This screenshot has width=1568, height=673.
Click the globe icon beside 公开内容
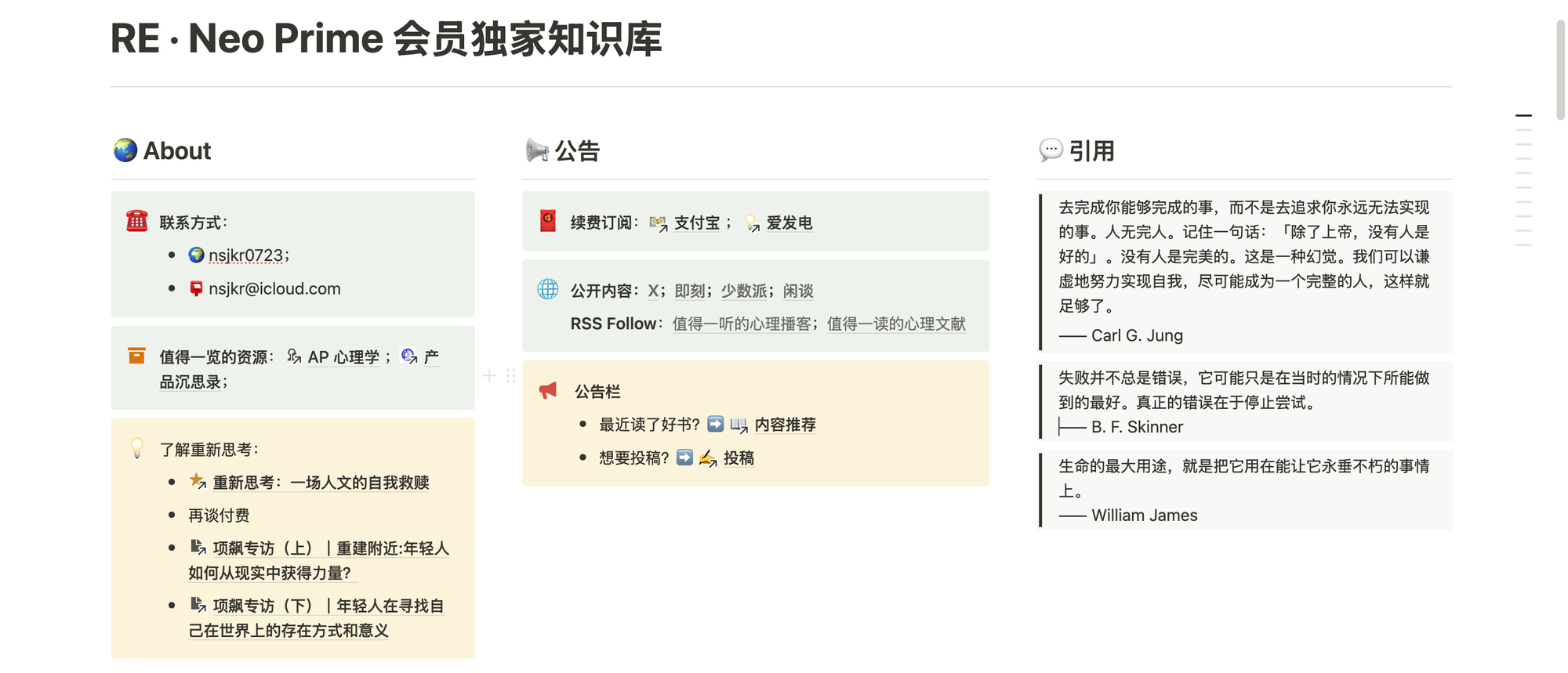(548, 290)
